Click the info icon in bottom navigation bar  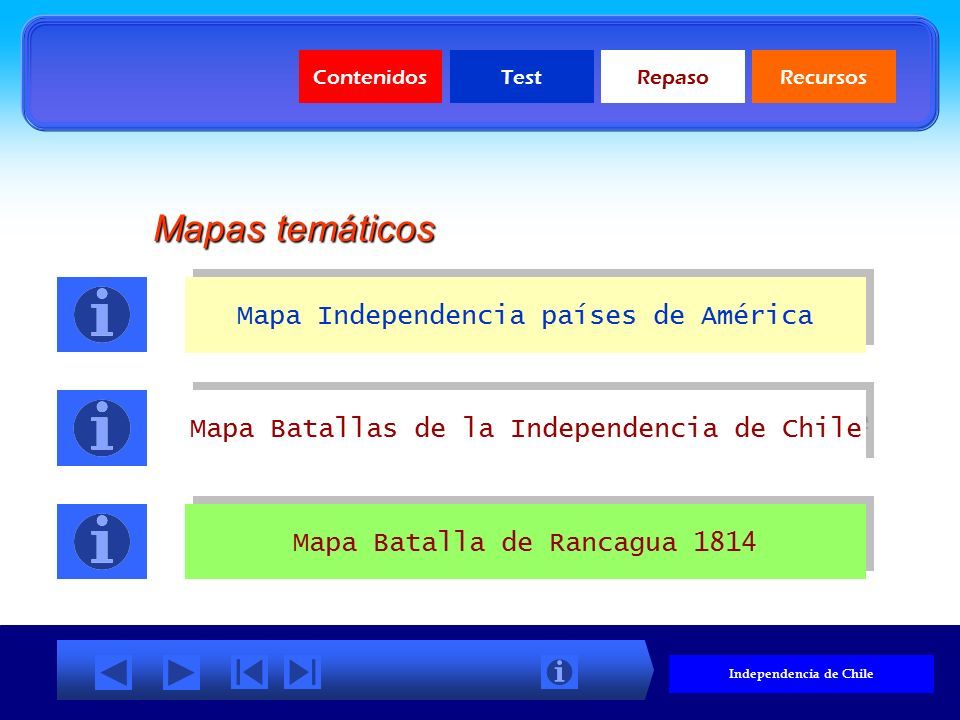pyautogui.click(x=559, y=672)
